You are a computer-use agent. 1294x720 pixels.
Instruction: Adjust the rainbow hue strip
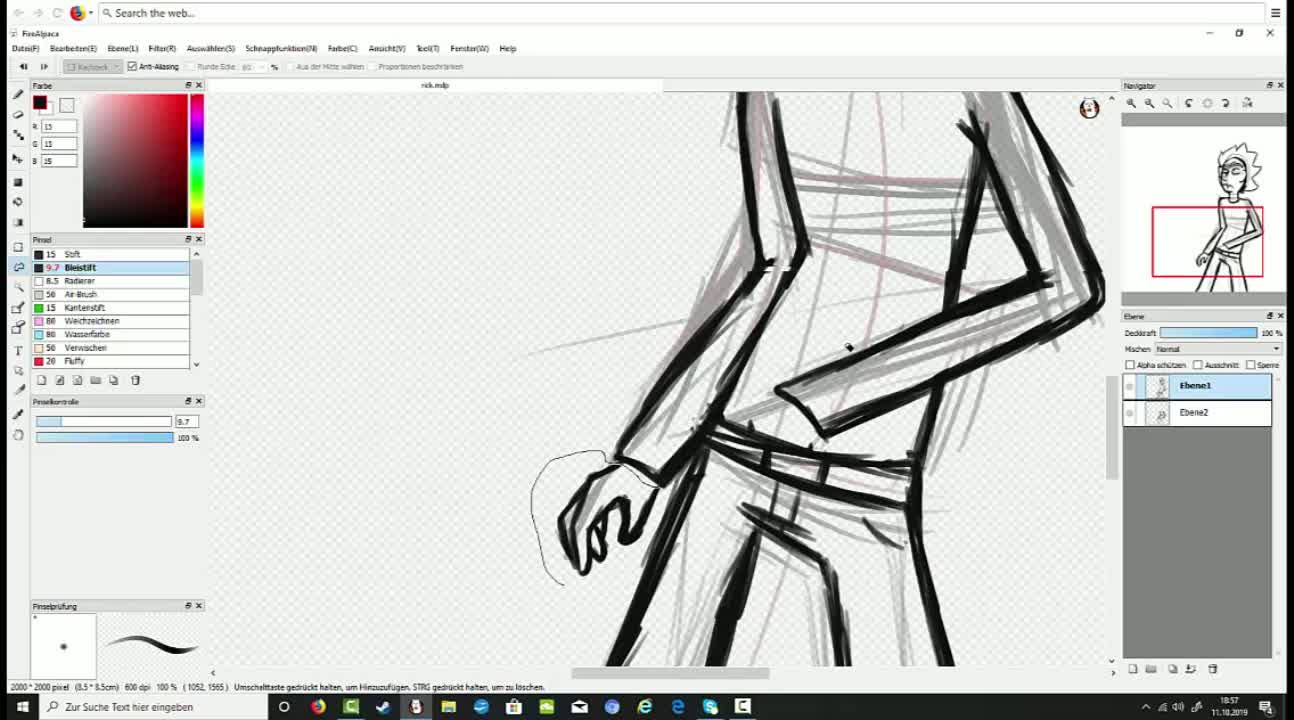coord(197,161)
